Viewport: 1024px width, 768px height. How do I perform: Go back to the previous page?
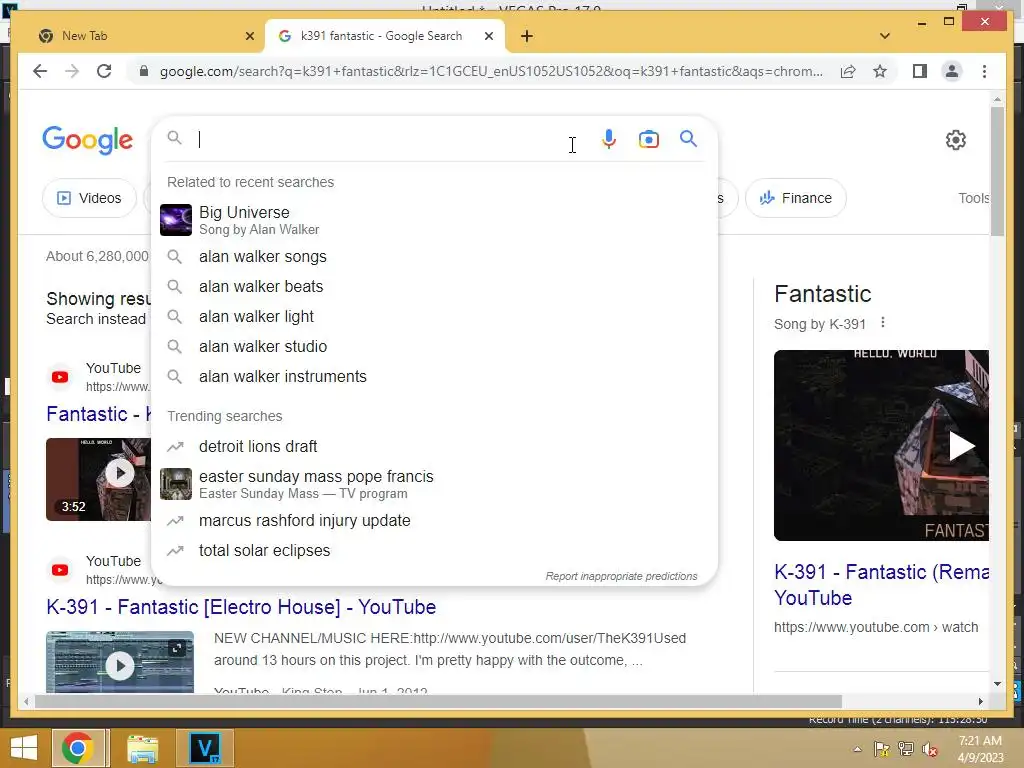[40, 71]
